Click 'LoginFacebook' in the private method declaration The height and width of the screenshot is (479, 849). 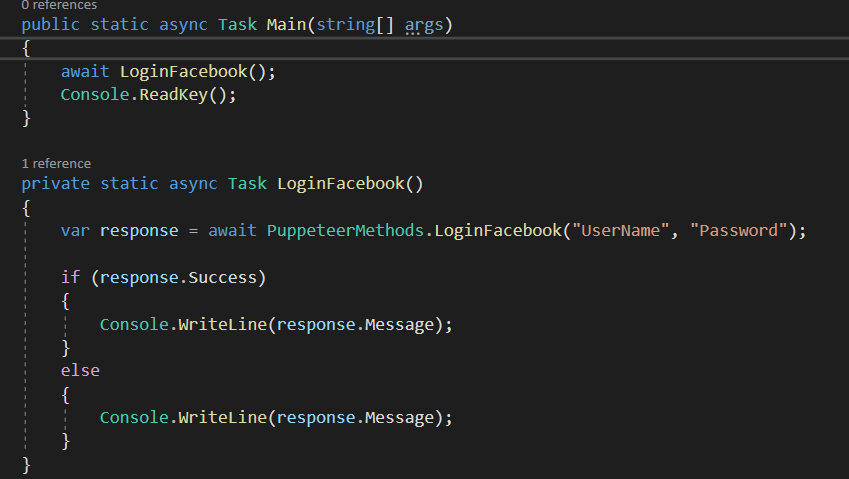tap(341, 183)
